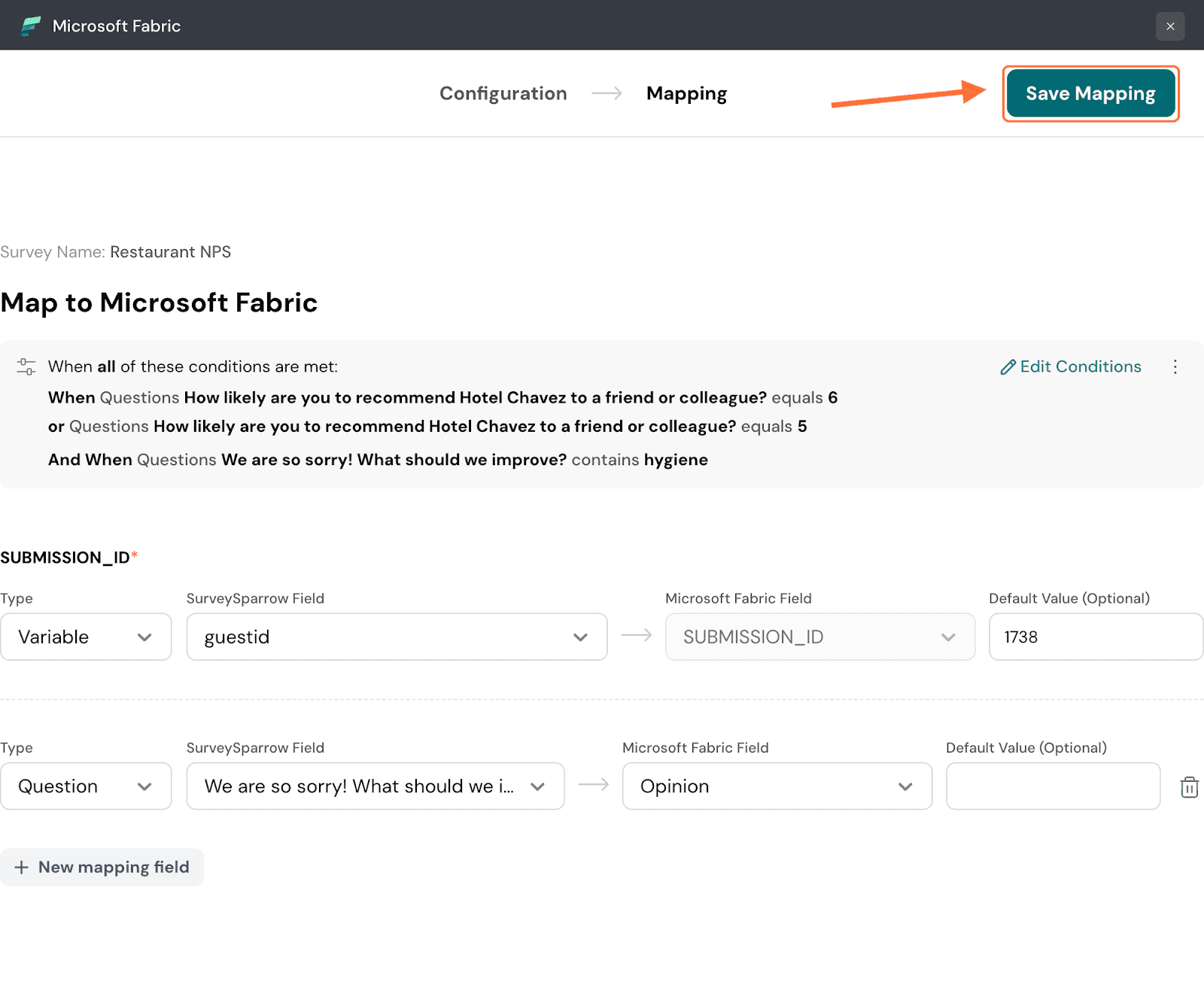
Task: Click the Microsoft Fabric logo icon
Action: click(31, 26)
